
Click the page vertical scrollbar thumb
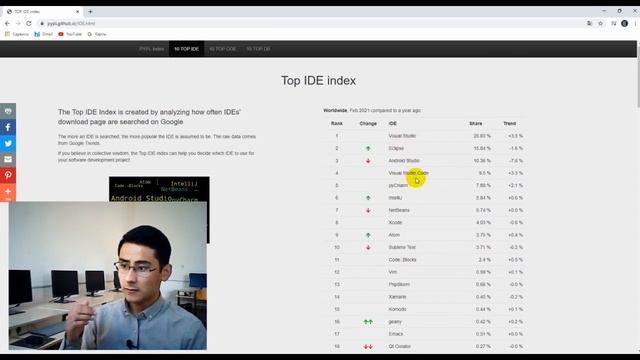point(638,76)
